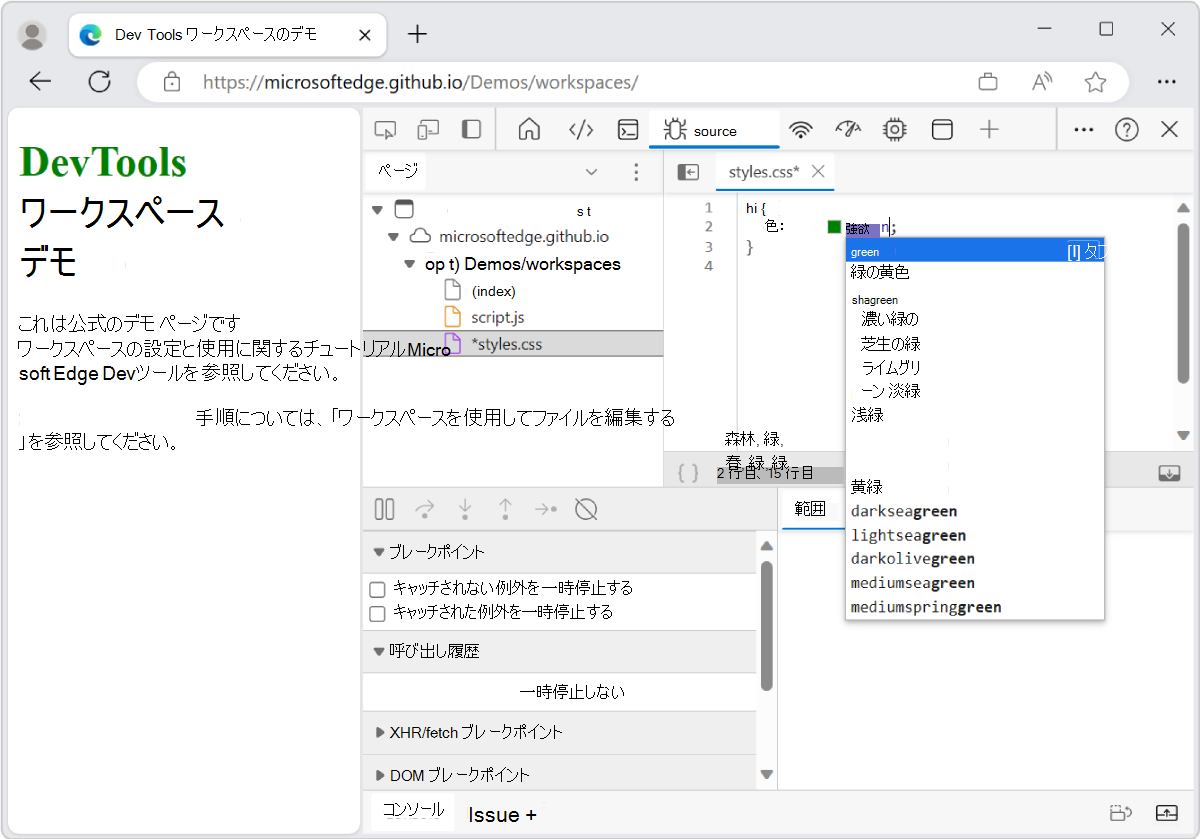Click the step over debugger icon
Viewport: 1200px width, 839px height.
[x=424, y=509]
